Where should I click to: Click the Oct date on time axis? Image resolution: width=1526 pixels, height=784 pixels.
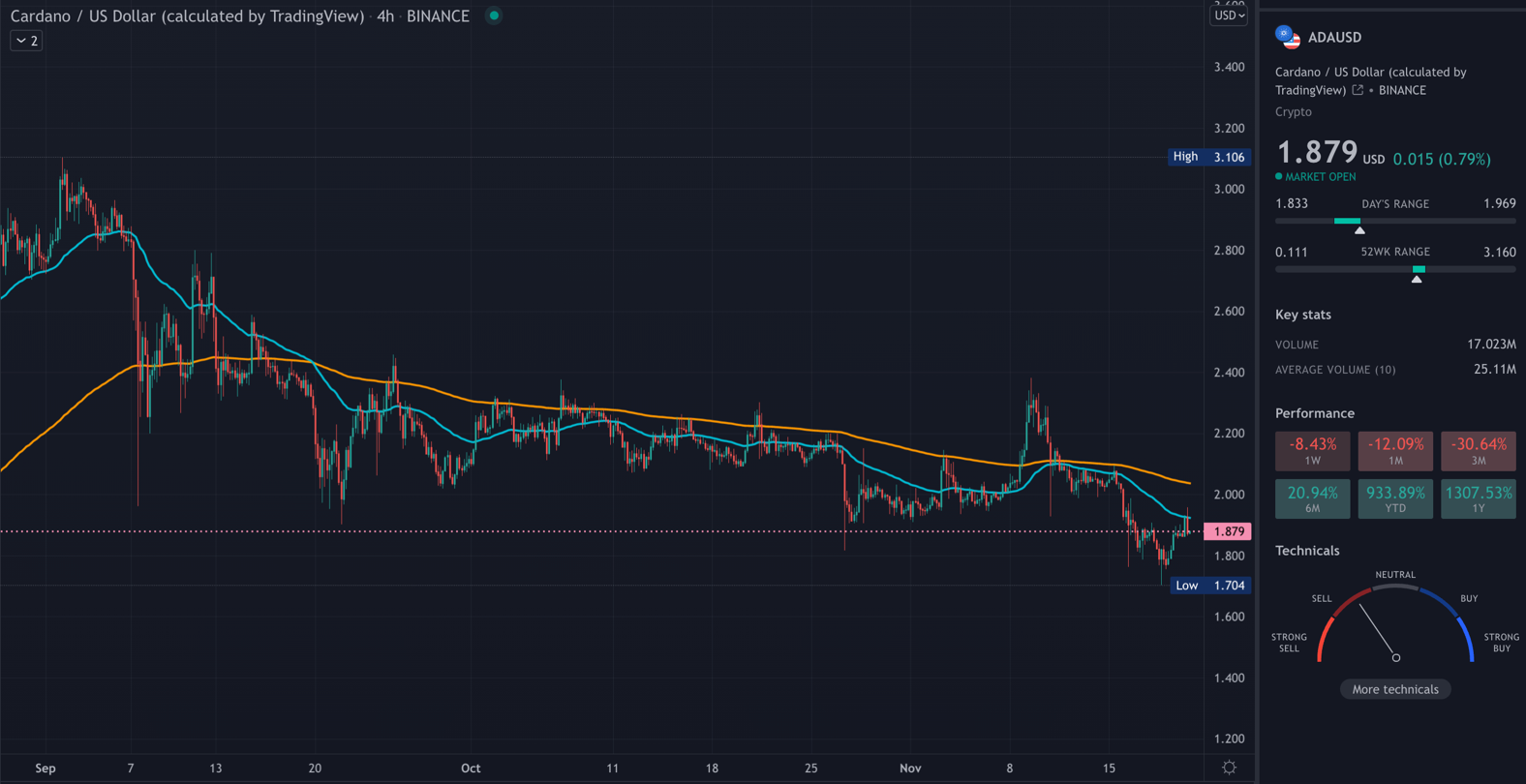point(471,769)
